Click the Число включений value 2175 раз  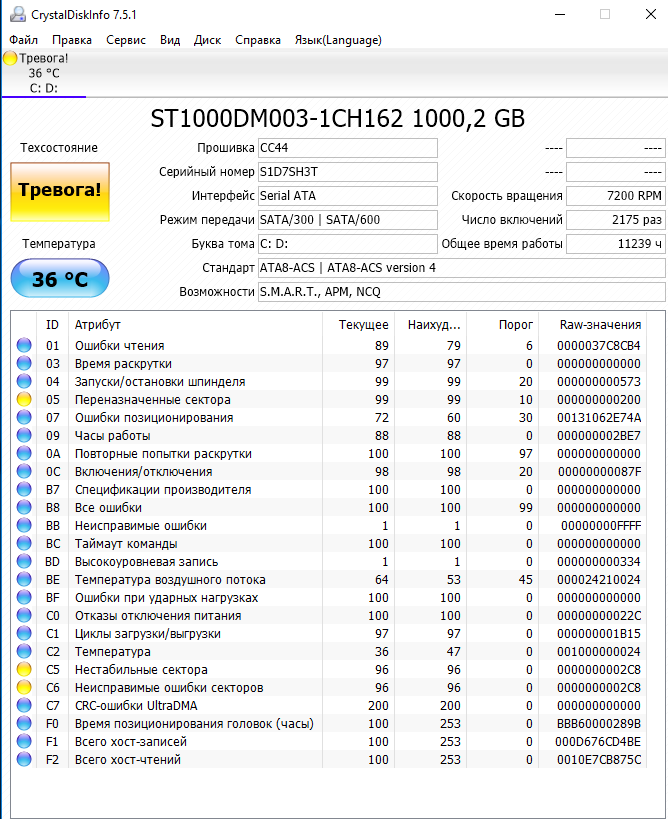point(616,220)
